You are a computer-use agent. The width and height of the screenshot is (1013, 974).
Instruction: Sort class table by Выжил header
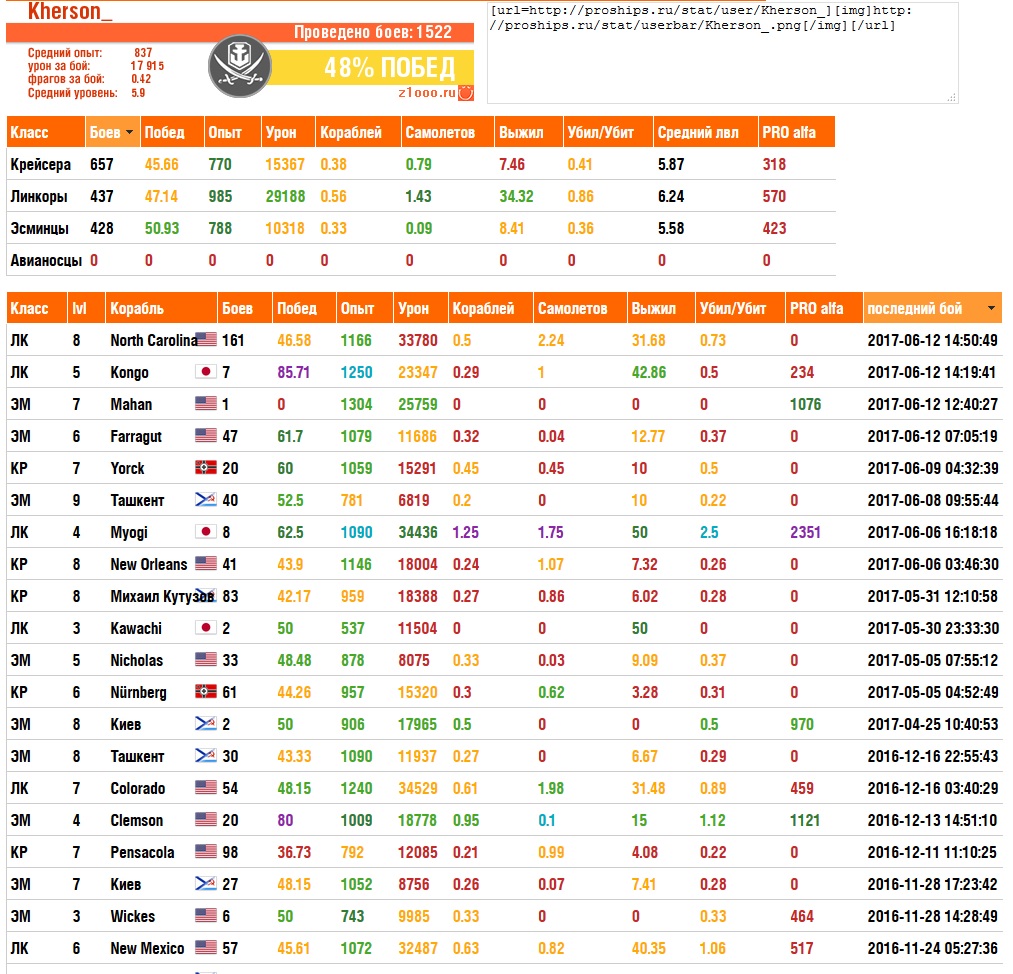[528, 132]
